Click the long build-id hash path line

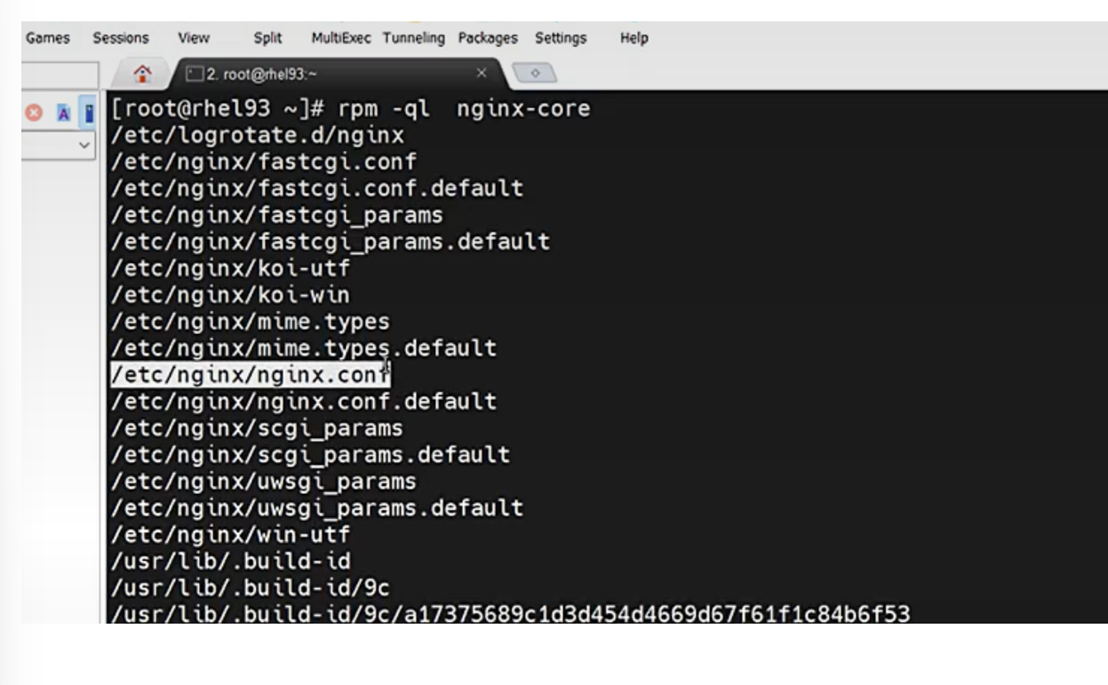click(511, 613)
